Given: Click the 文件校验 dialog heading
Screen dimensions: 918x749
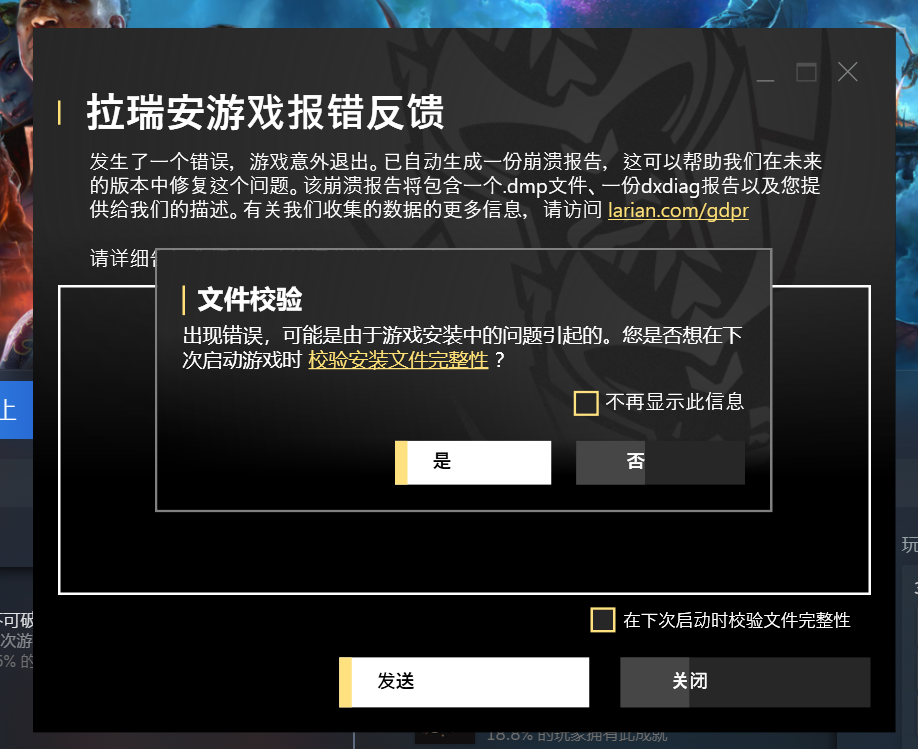Looking at the screenshot, I should pos(250,299).
